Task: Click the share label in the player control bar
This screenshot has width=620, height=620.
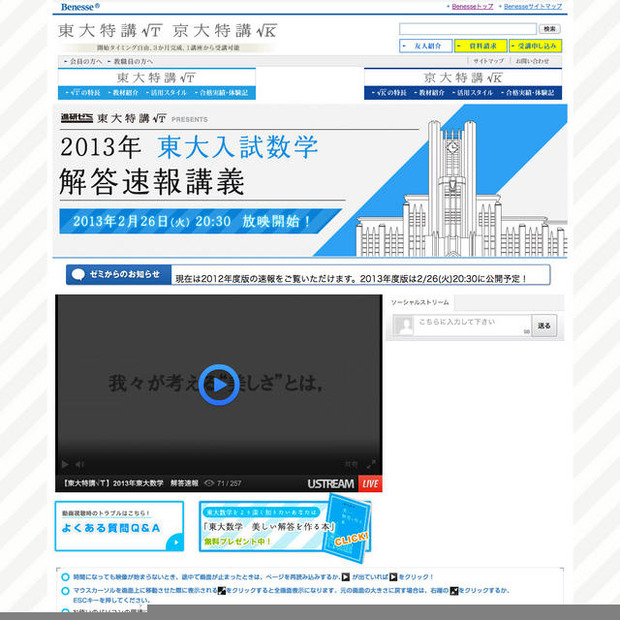Action: (x=351, y=464)
